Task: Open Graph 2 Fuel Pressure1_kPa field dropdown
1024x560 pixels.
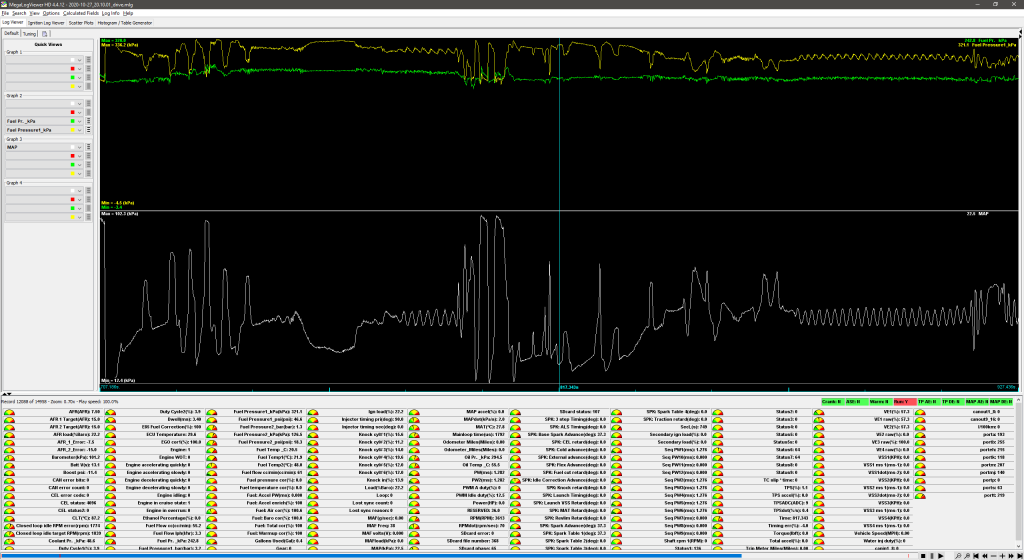Action: 44,130
